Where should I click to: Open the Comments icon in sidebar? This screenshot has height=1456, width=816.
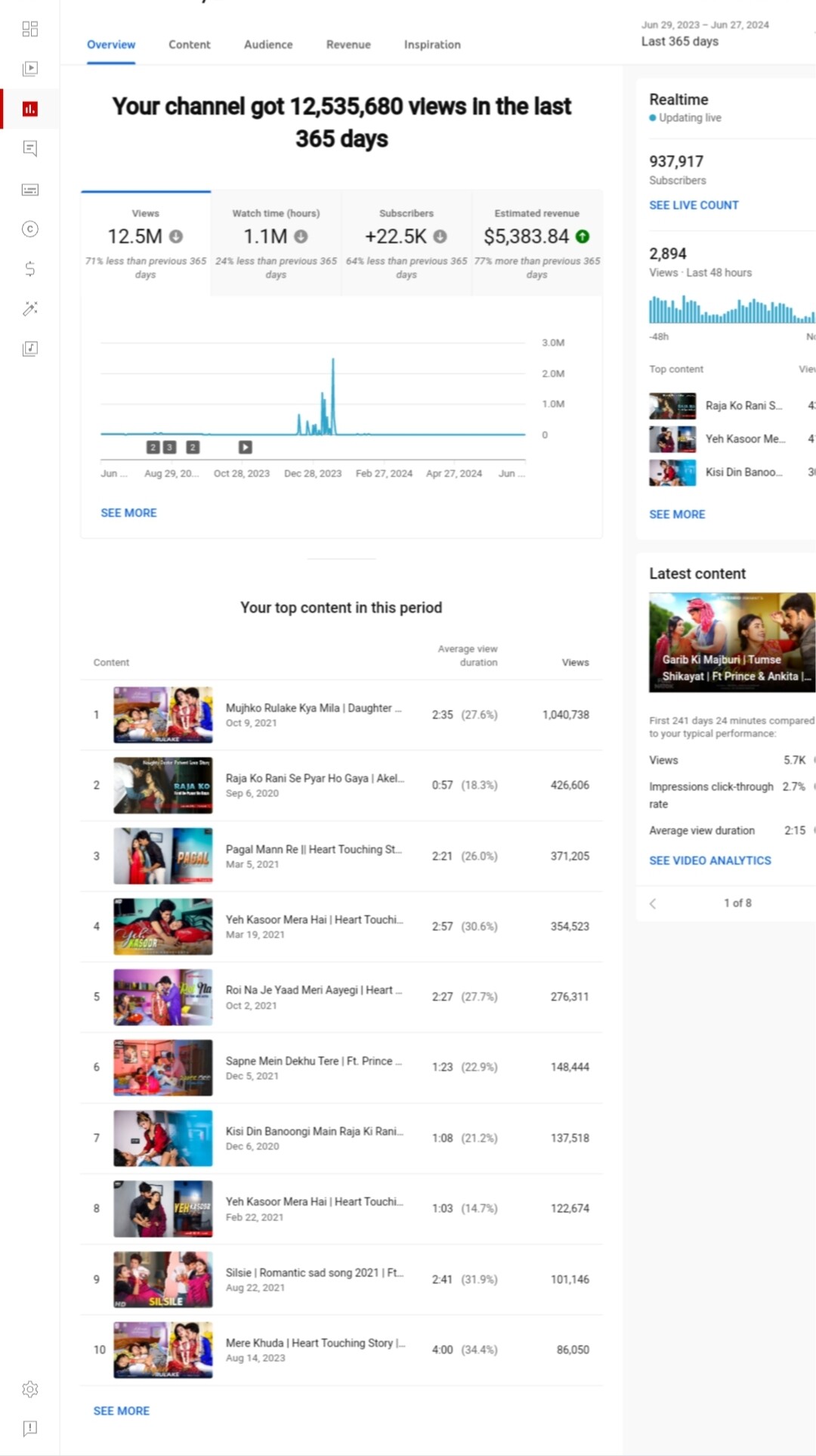pos(30,149)
